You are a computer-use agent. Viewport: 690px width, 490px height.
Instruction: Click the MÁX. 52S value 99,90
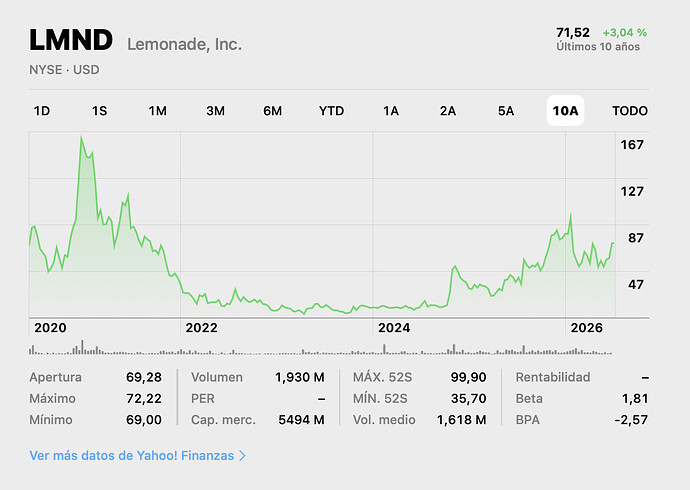pos(469,377)
